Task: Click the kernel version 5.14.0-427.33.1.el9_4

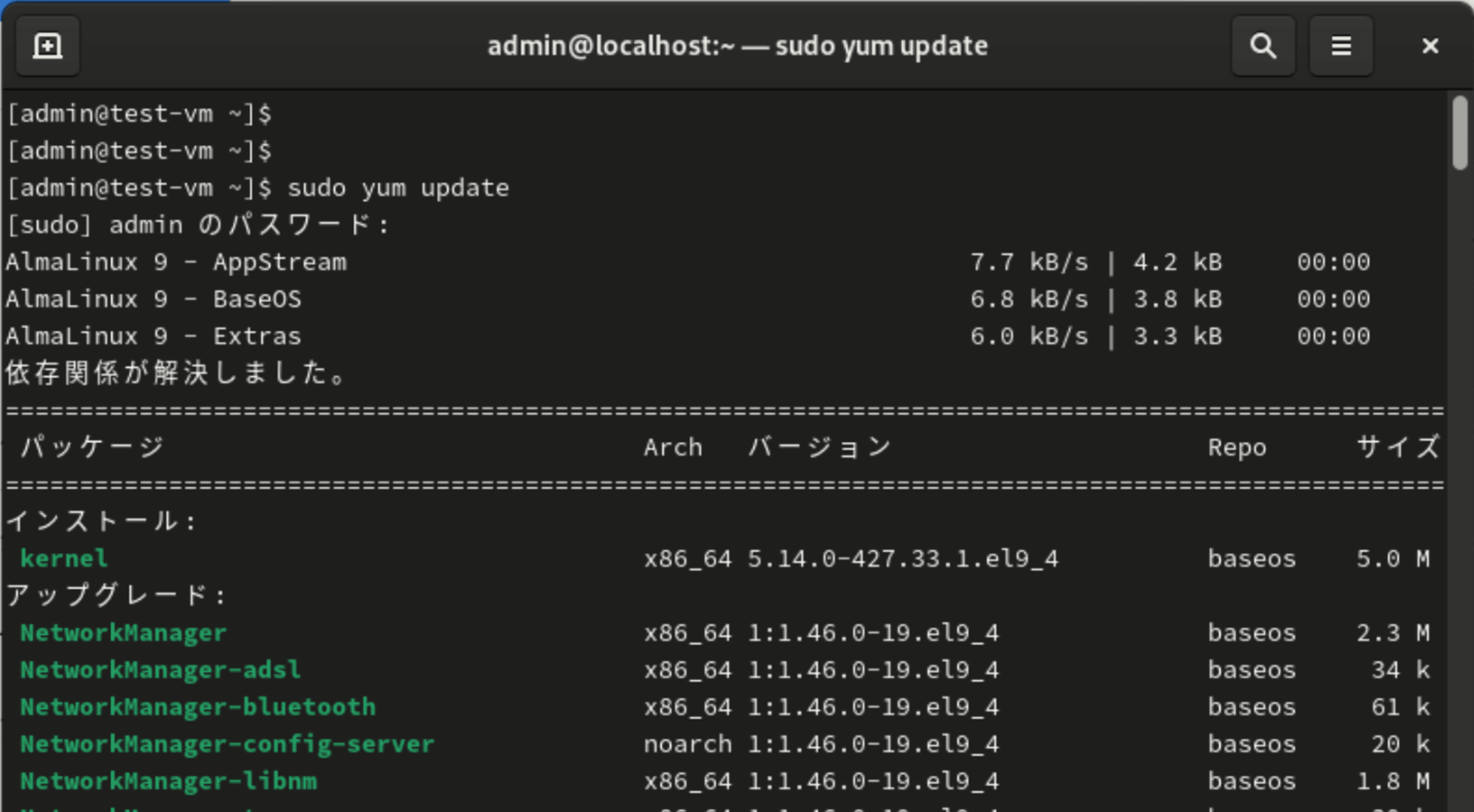Action: coord(903,559)
